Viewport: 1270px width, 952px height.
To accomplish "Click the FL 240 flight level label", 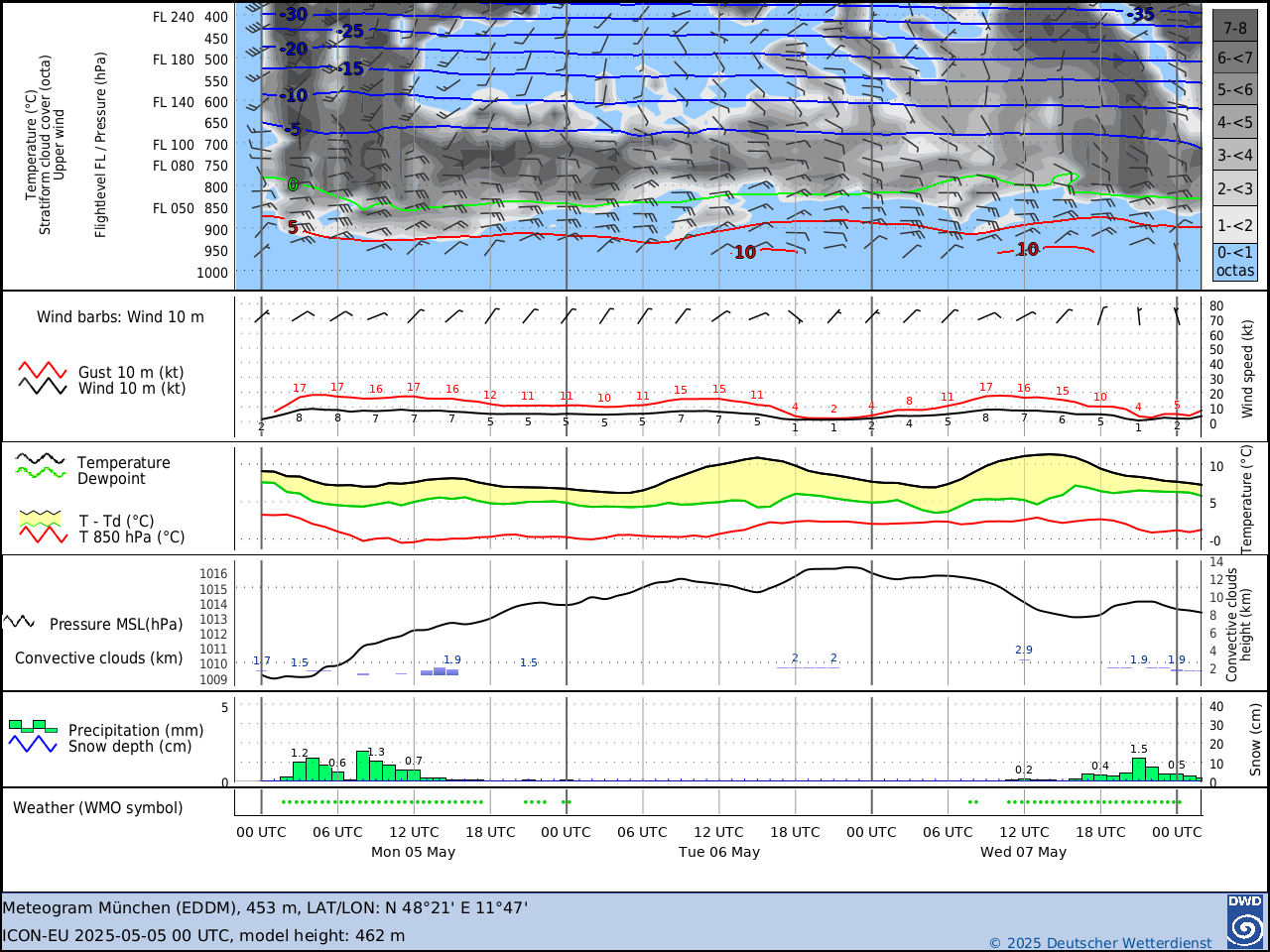I will point(174,17).
